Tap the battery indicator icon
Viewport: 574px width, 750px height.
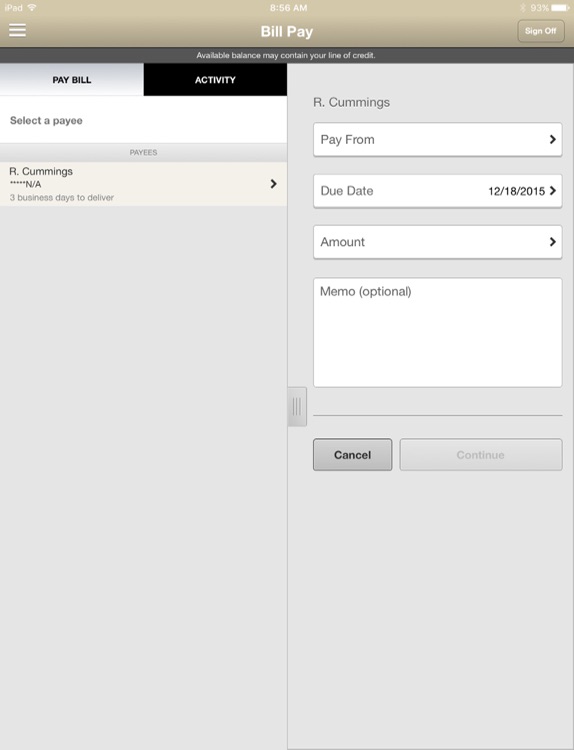[560, 8]
